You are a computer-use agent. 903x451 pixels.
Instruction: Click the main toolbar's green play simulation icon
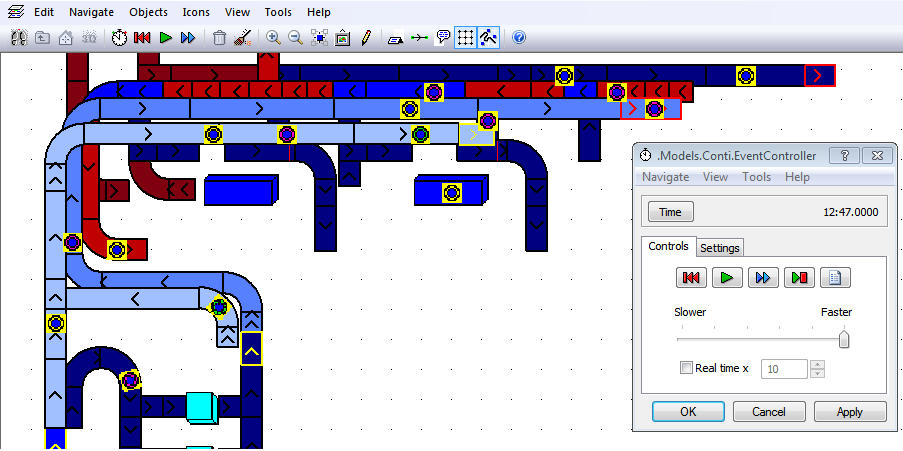pyautogui.click(x=165, y=38)
